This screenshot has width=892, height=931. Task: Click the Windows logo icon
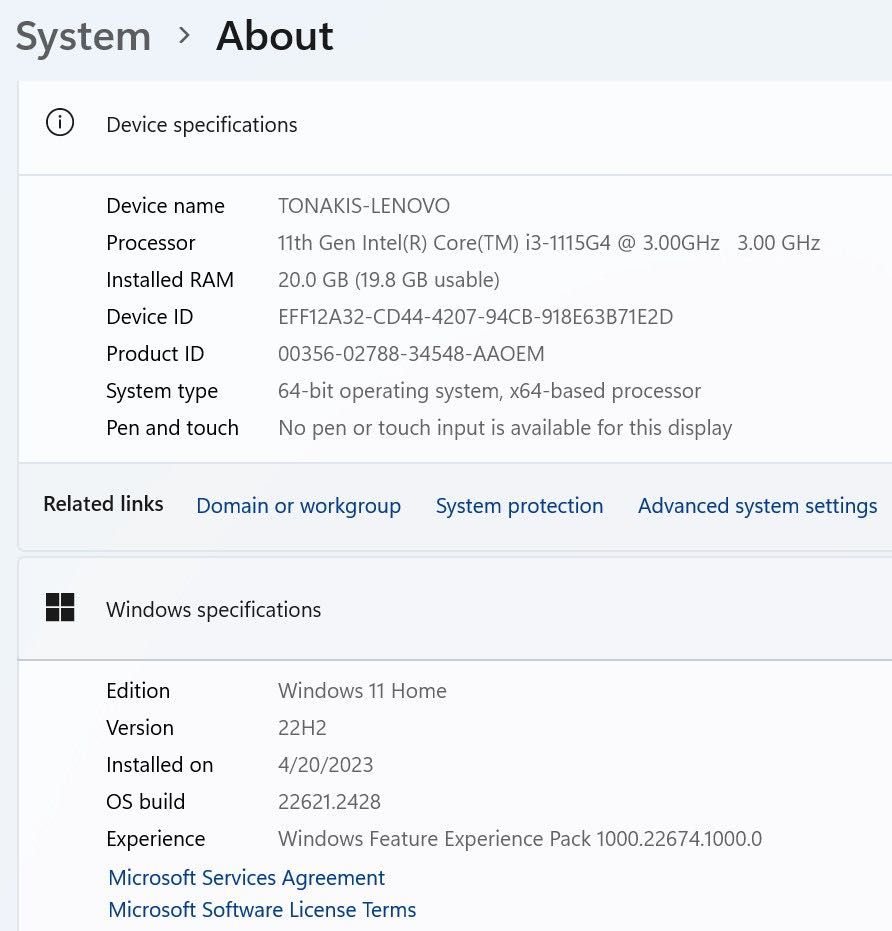[60, 607]
